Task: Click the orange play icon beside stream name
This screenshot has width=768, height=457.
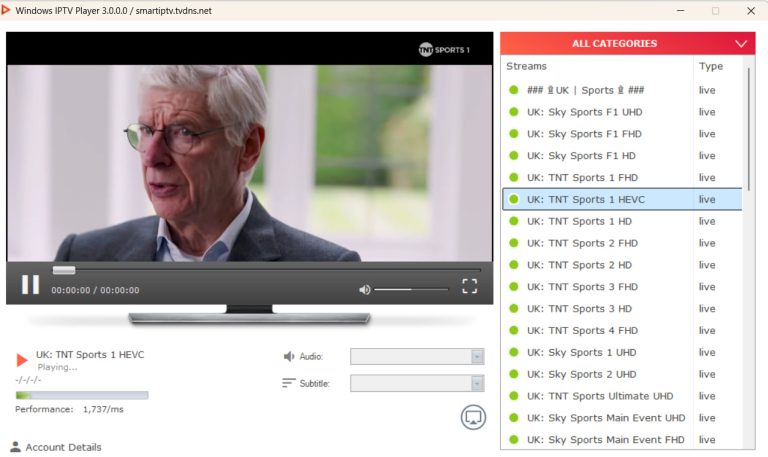Action: [22, 360]
